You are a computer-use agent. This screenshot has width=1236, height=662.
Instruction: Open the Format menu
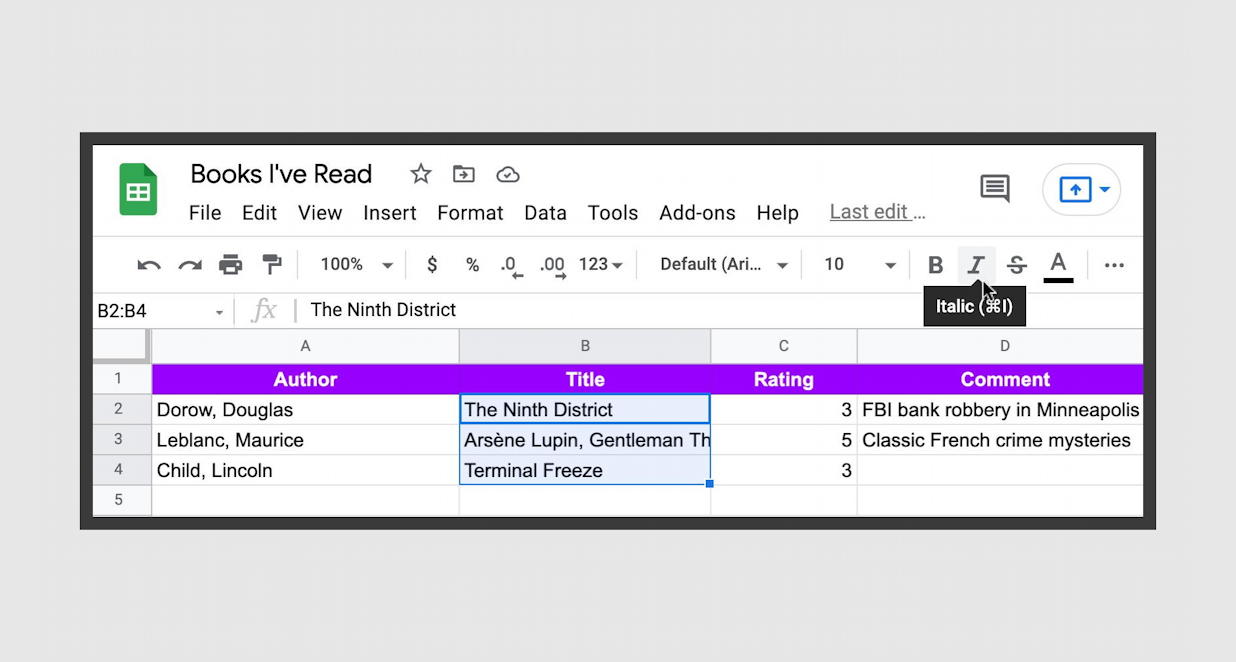pos(470,212)
